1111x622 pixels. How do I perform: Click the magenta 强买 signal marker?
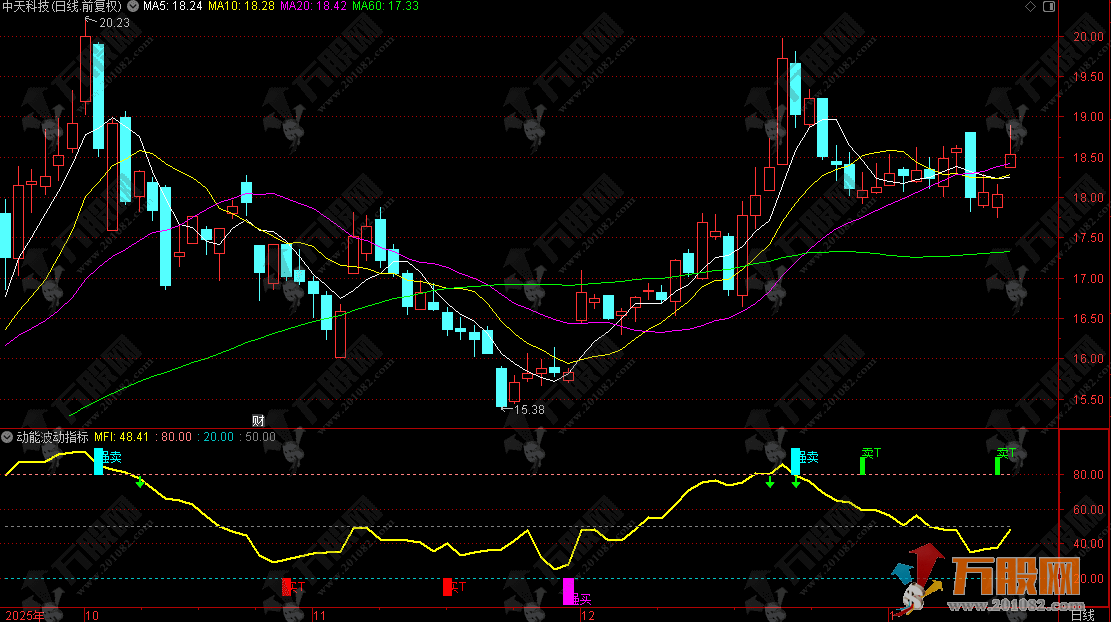(x=576, y=592)
